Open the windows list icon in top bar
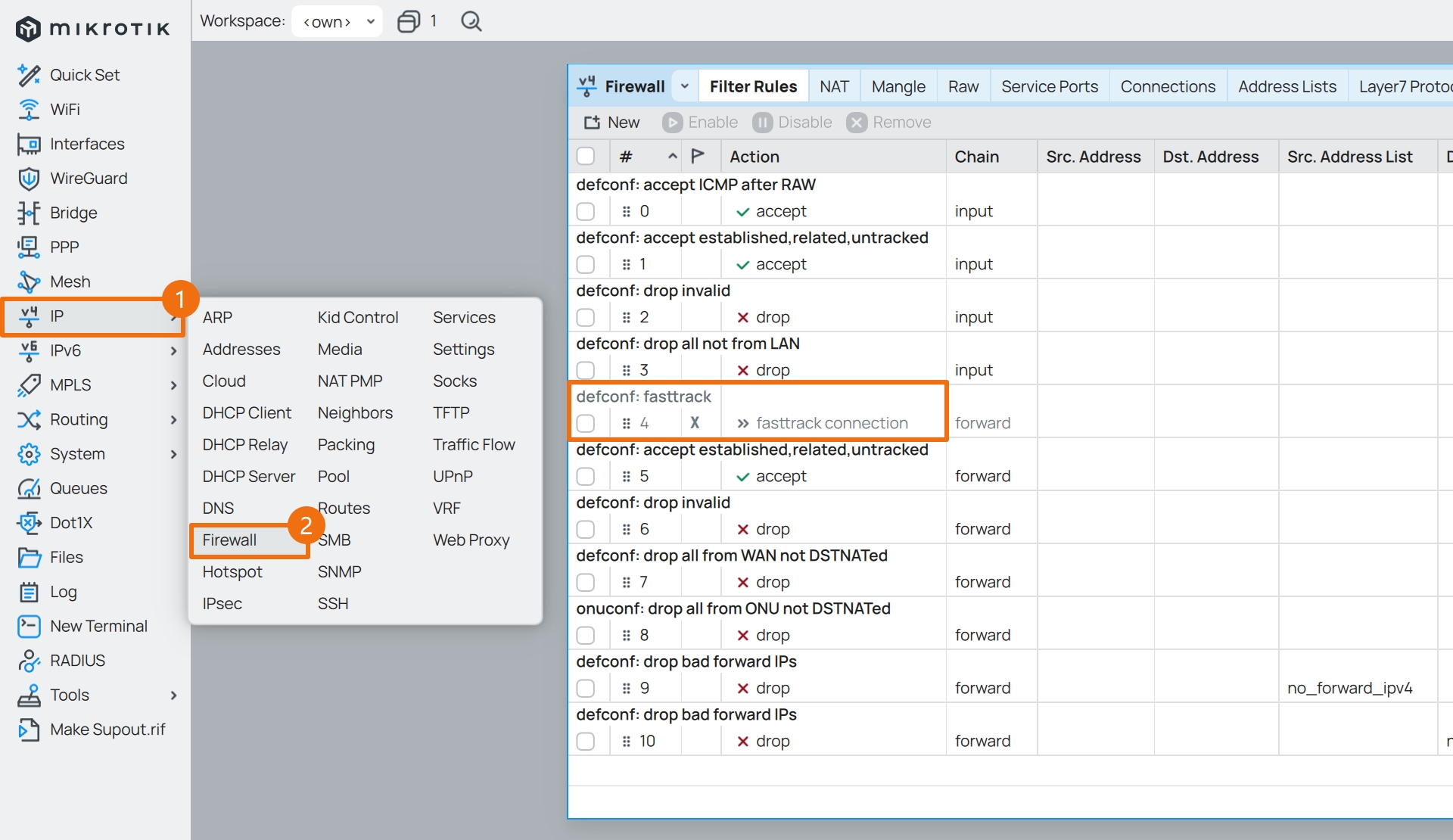Viewport: 1453px width, 840px height. (409, 21)
